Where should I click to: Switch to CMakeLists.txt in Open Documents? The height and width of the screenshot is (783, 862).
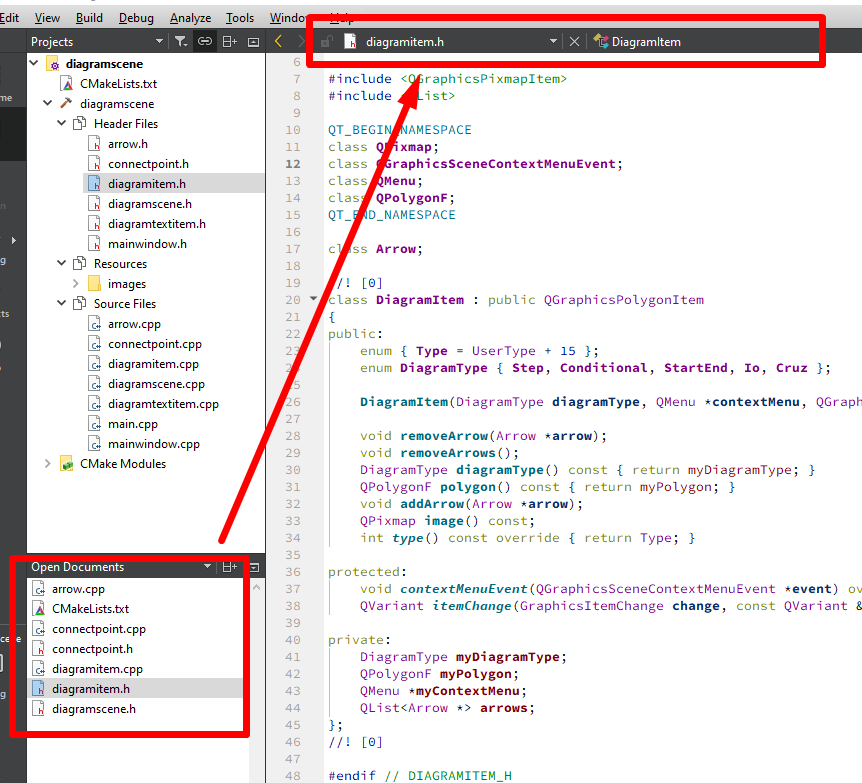pyautogui.click(x=91, y=609)
